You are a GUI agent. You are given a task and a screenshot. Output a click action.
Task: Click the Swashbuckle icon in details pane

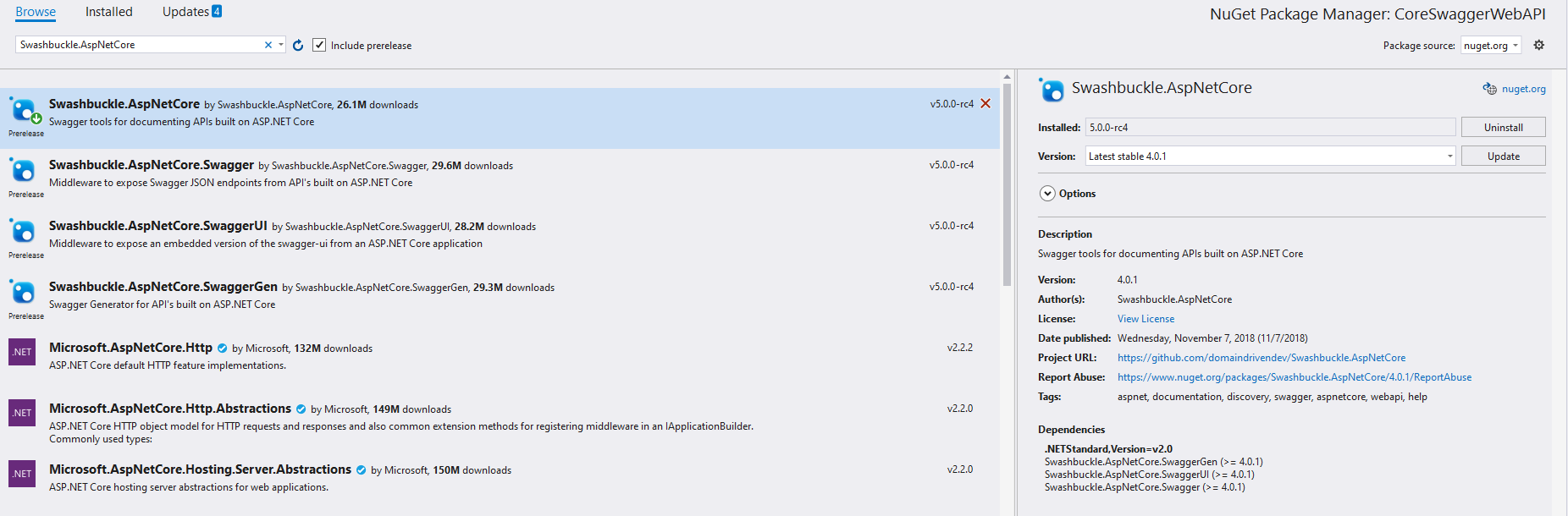[1052, 89]
